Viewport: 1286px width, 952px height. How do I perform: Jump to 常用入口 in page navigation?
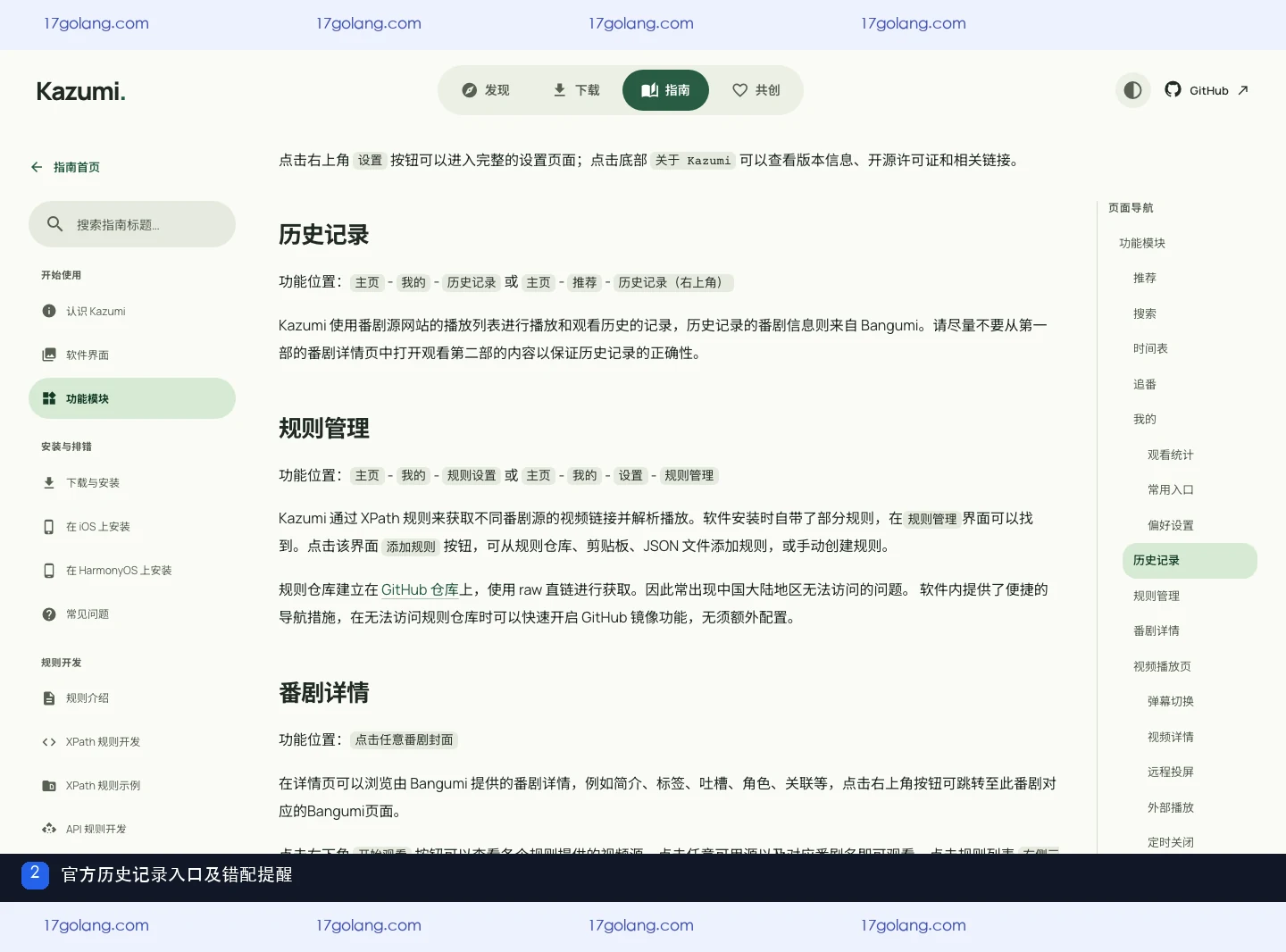pyautogui.click(x=1171, y=489)
